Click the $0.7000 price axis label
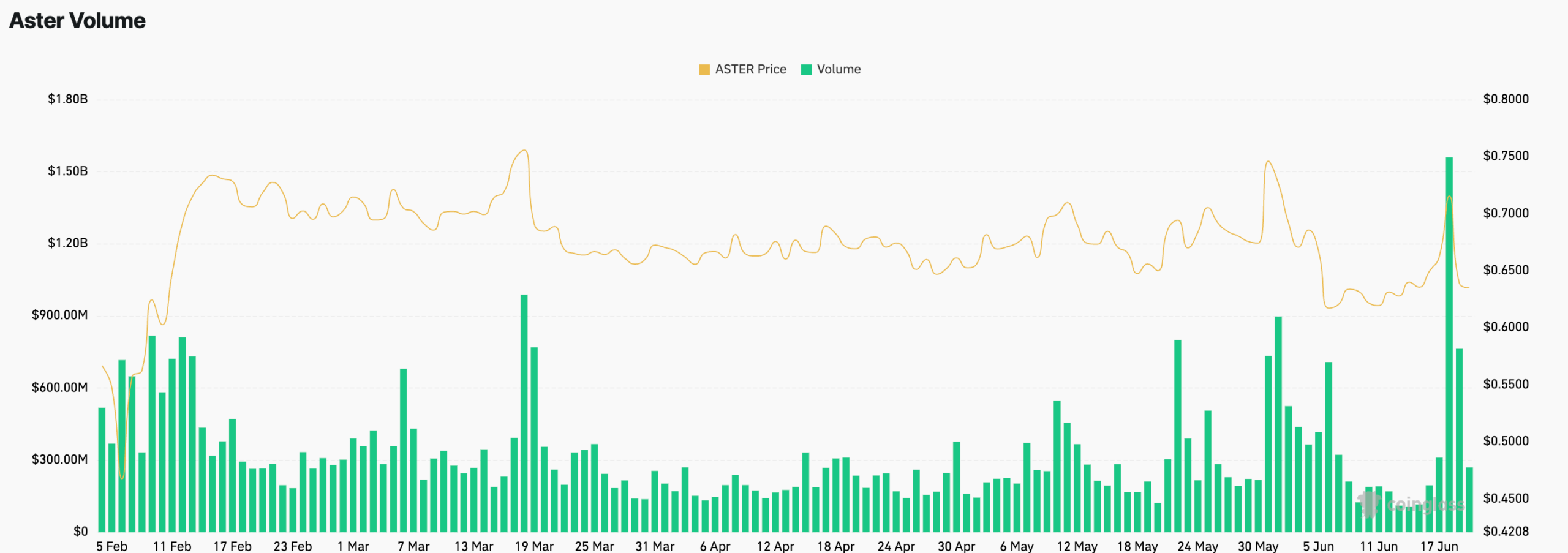The width and height of the screenshot is (1568, 553). [x=1506, y=213]
